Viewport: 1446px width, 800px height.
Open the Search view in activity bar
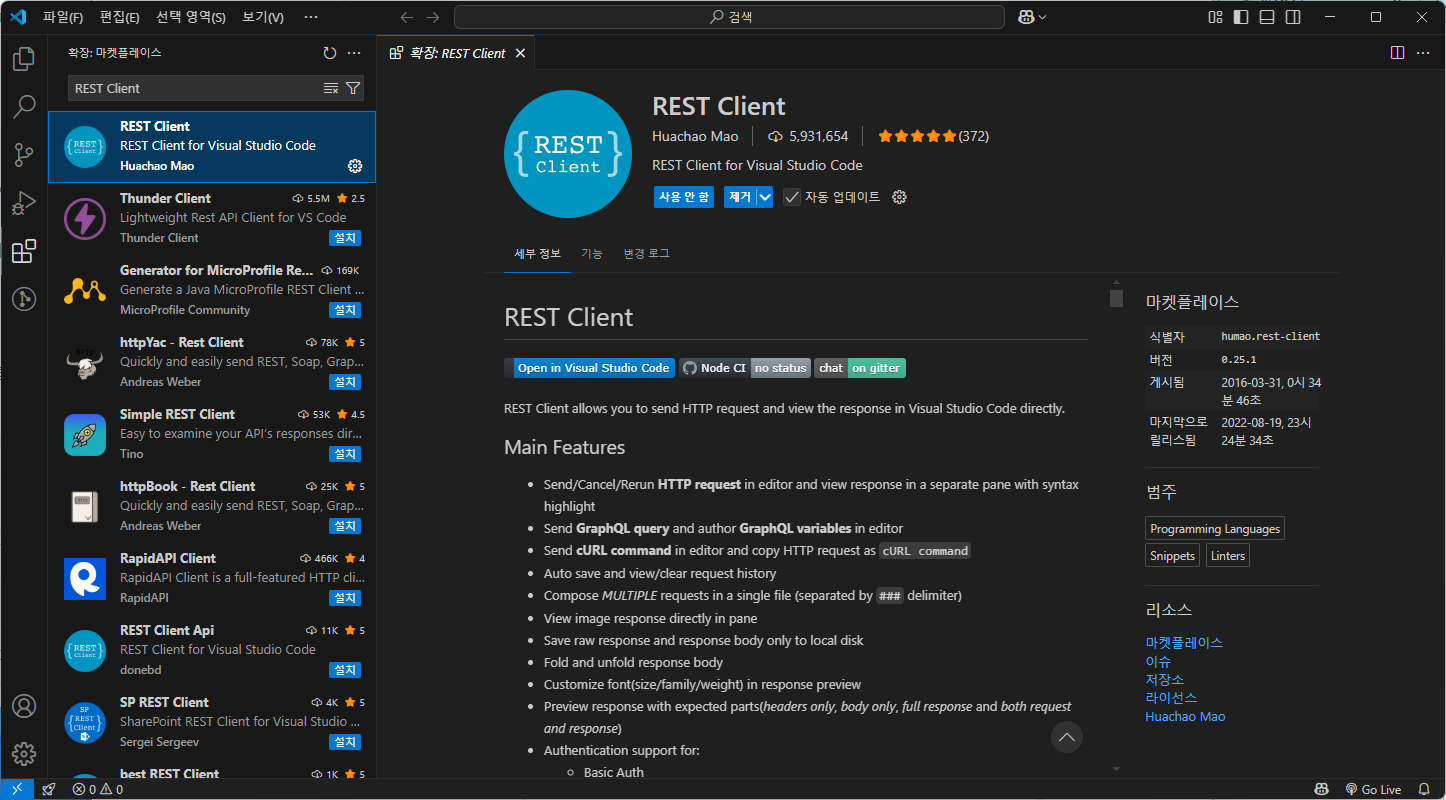pyautogui.click(x=24, y=106)
